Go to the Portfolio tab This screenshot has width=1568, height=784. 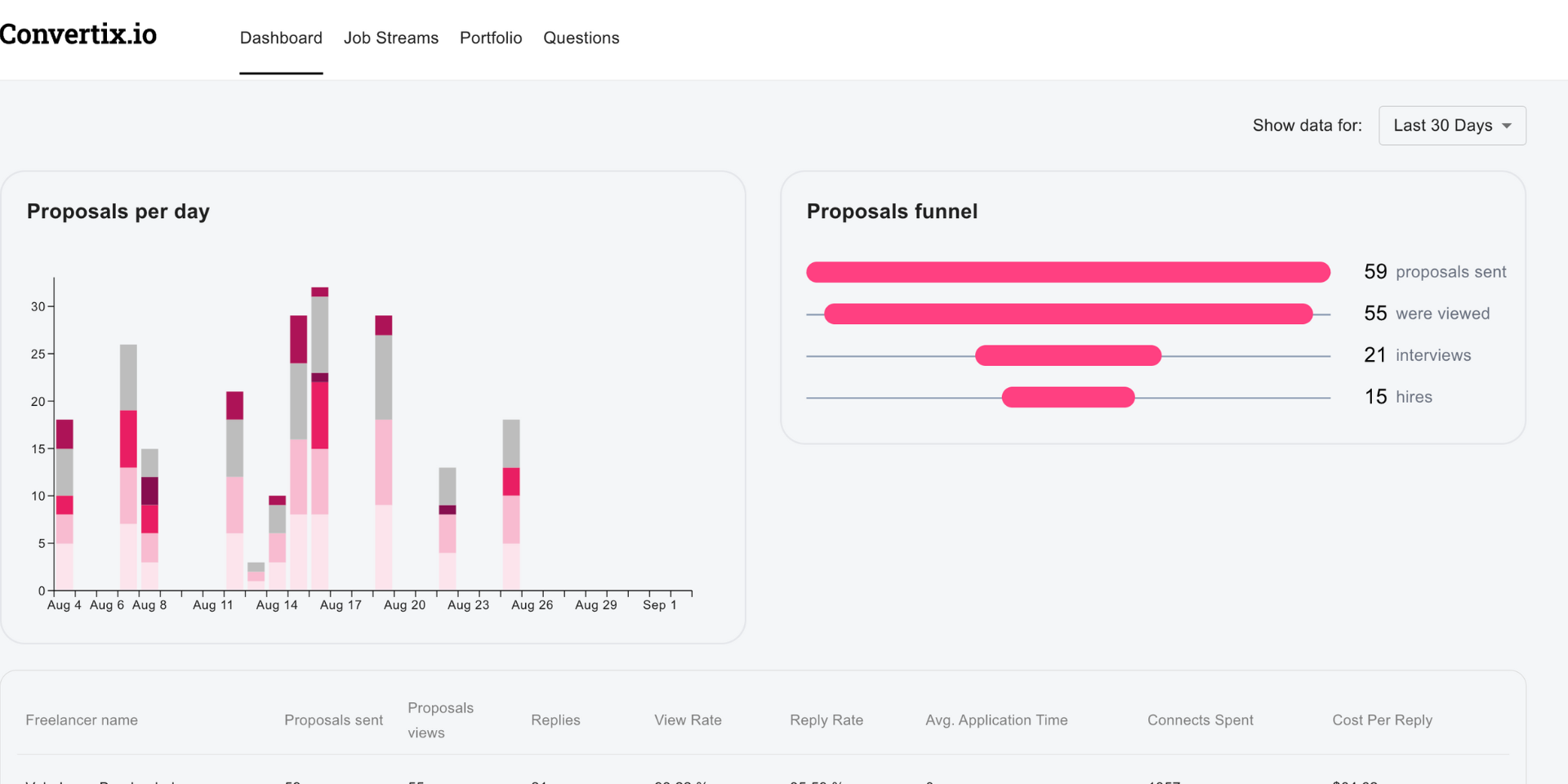click(491, 38)
